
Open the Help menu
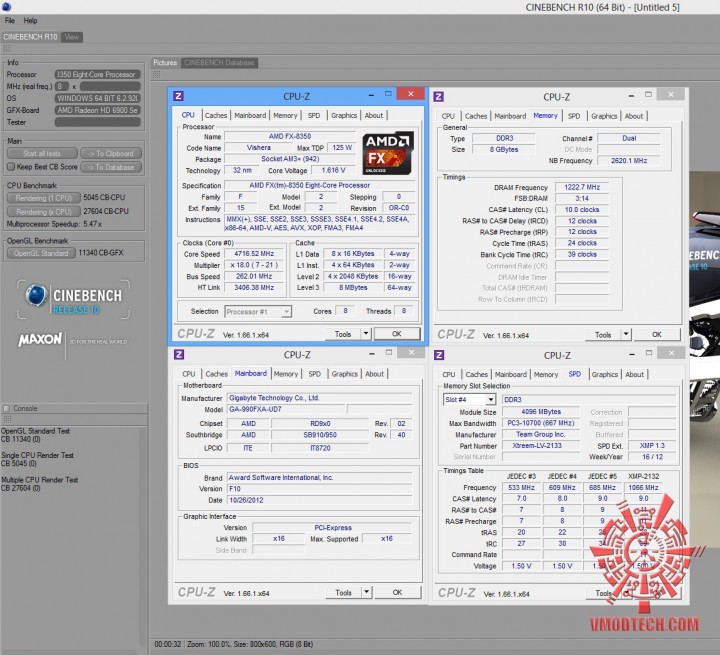coord(30,21)
